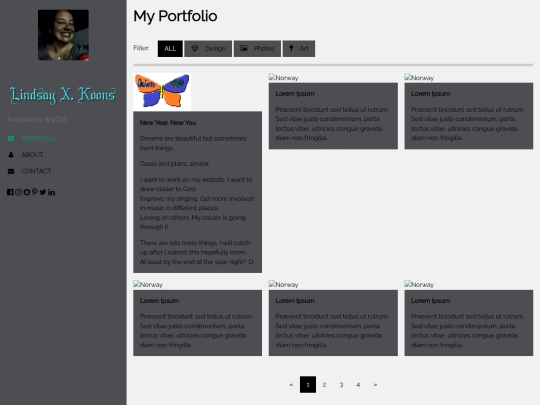Jump to pagination page 4
Screen dimensions: 540x405
tap(358, 385)
